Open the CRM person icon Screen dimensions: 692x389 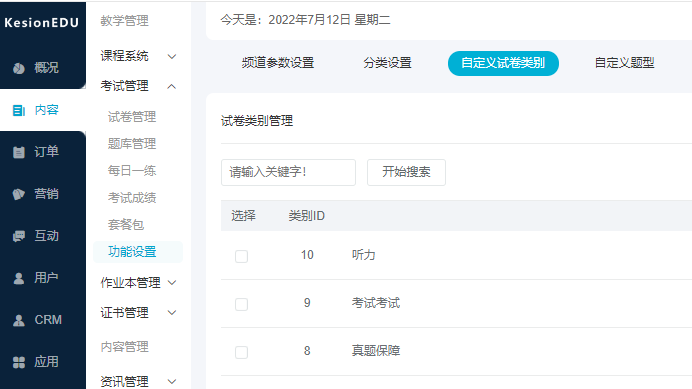coord(19,320)
